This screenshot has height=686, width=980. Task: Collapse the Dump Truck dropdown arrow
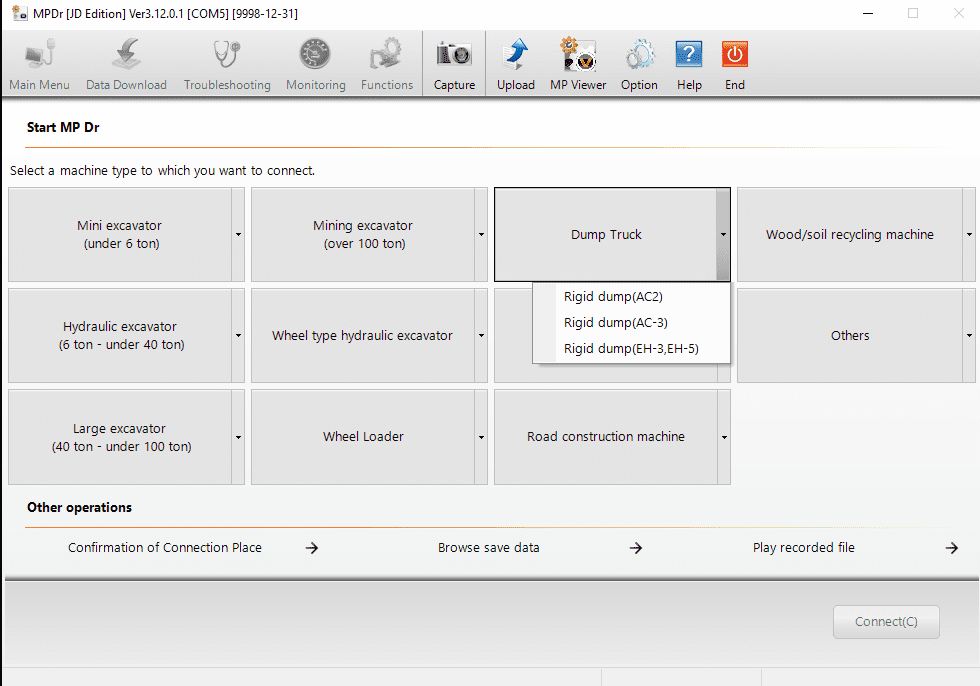click(723, 235)
